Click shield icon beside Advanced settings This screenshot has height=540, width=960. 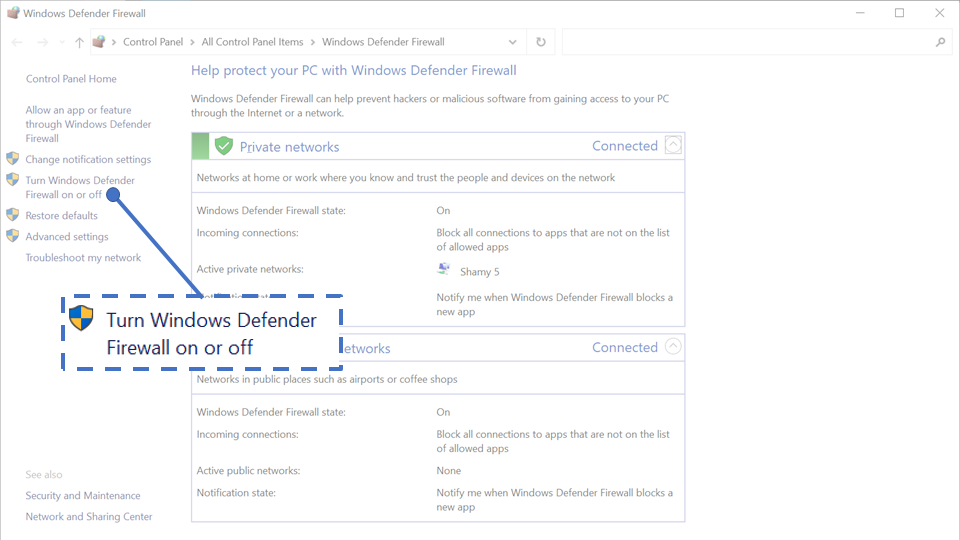[12, 236]
